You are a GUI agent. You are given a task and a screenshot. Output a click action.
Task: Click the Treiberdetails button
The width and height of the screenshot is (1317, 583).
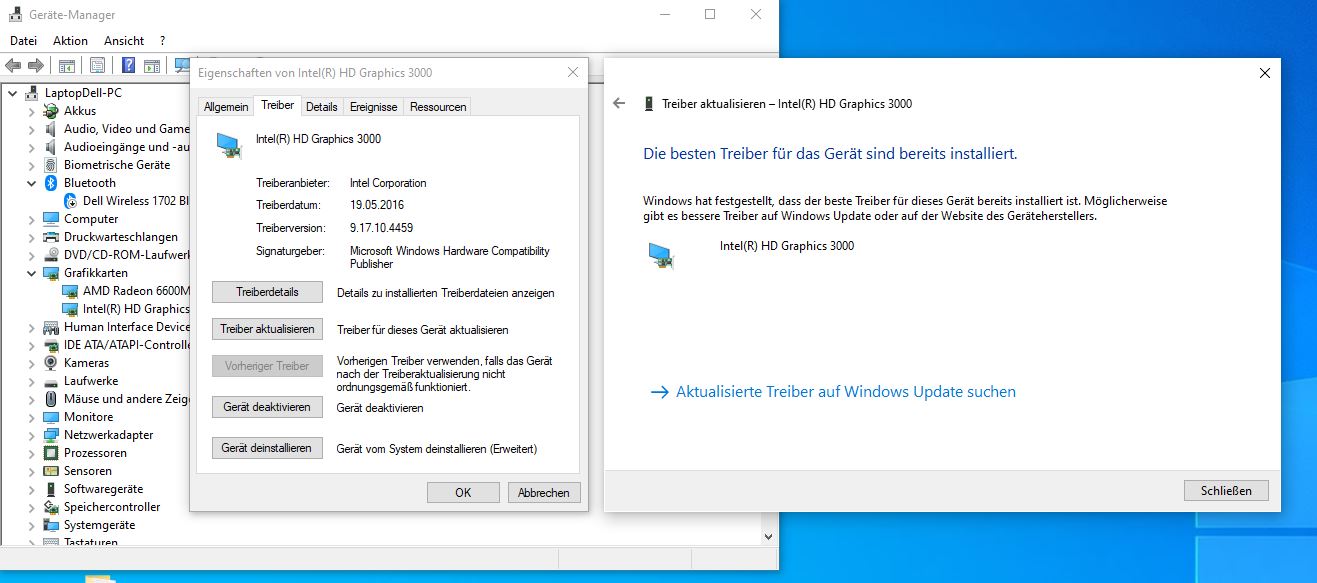(x=268, y=292)
